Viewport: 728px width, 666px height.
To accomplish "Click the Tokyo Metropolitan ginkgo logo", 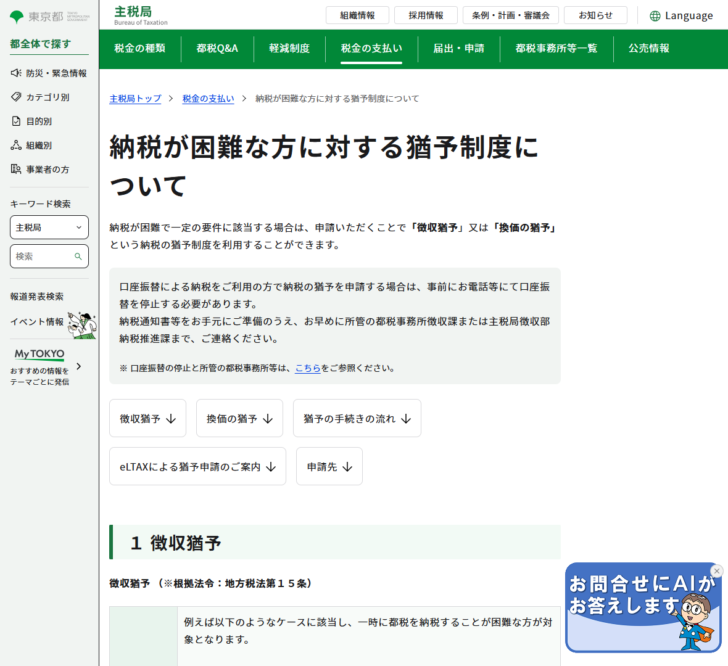I will coord(17,17).
